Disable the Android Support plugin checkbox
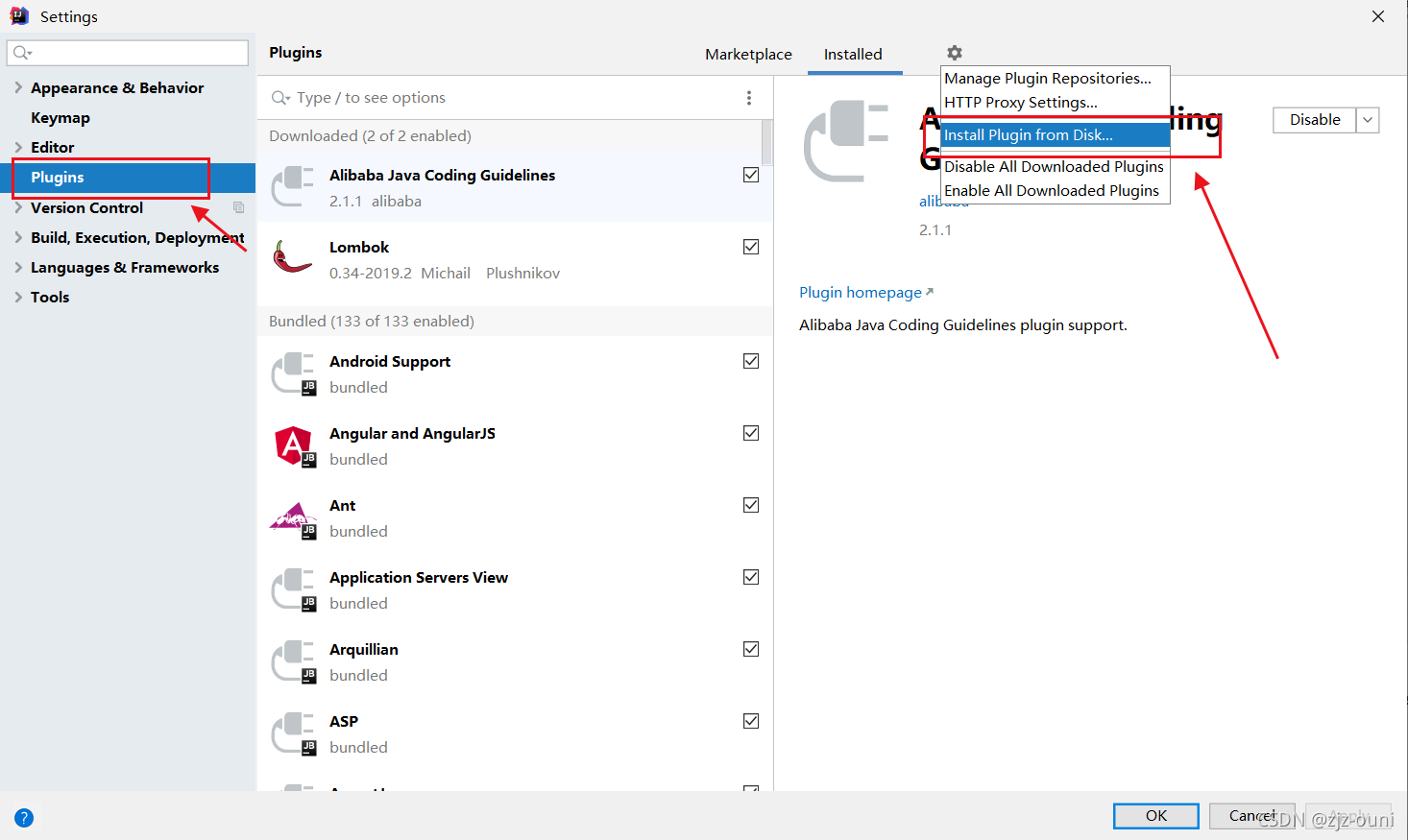The image size is (1408, 840). coord(751,361)
